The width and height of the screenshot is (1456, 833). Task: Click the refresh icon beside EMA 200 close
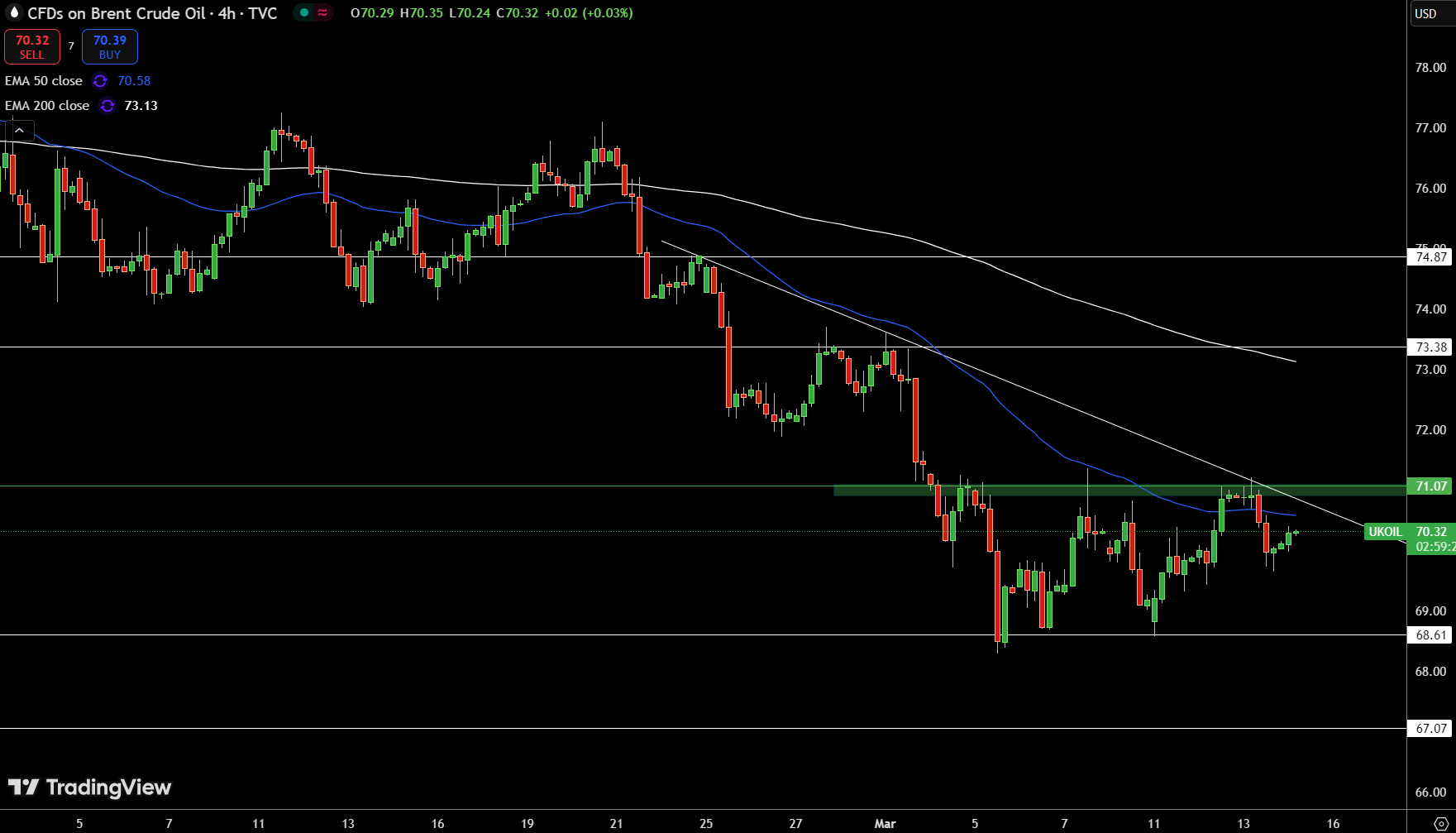pyautogui.click(x=107, y=106)
